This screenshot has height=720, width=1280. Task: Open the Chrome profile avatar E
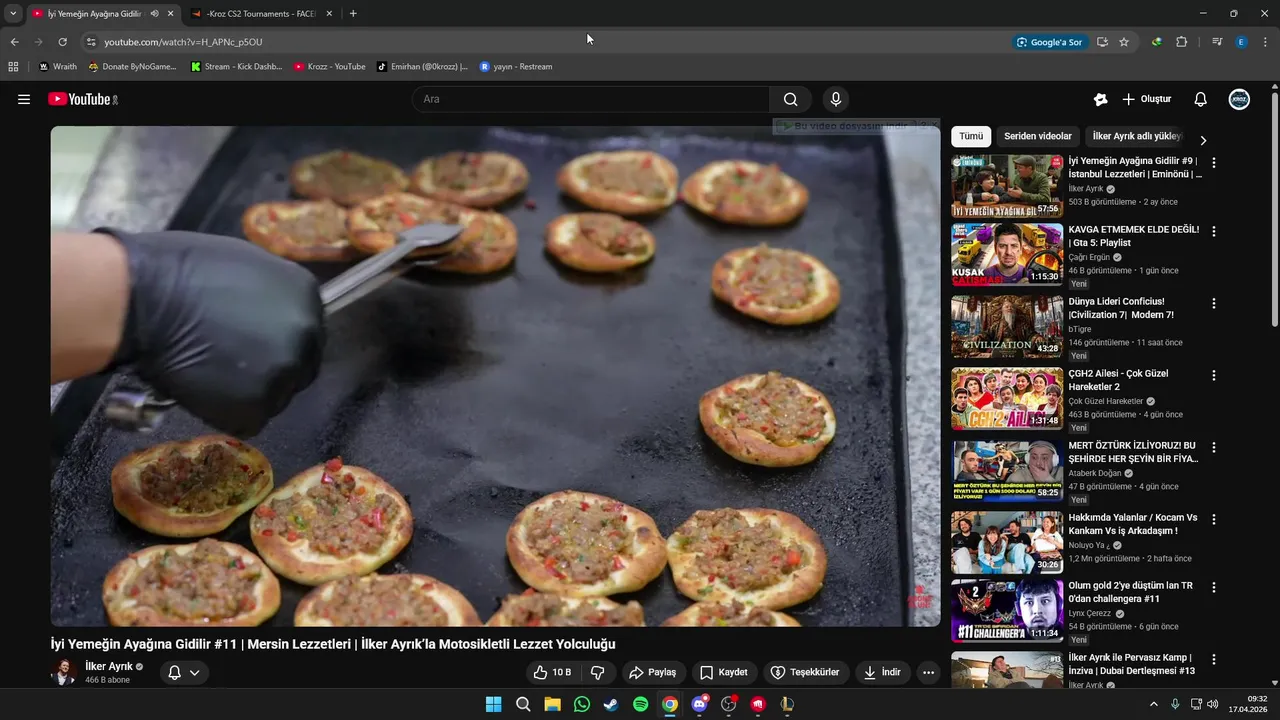[1241, 42]
